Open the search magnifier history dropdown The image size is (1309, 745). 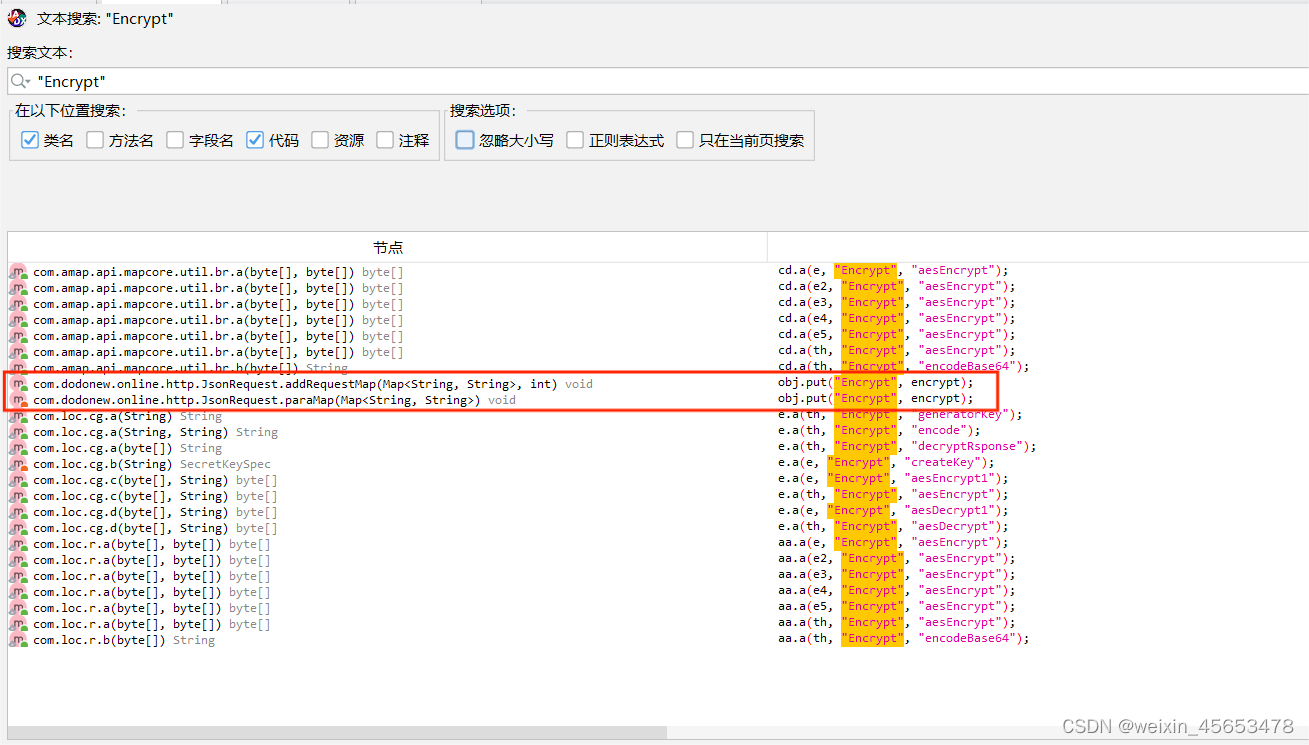[20, 81]
